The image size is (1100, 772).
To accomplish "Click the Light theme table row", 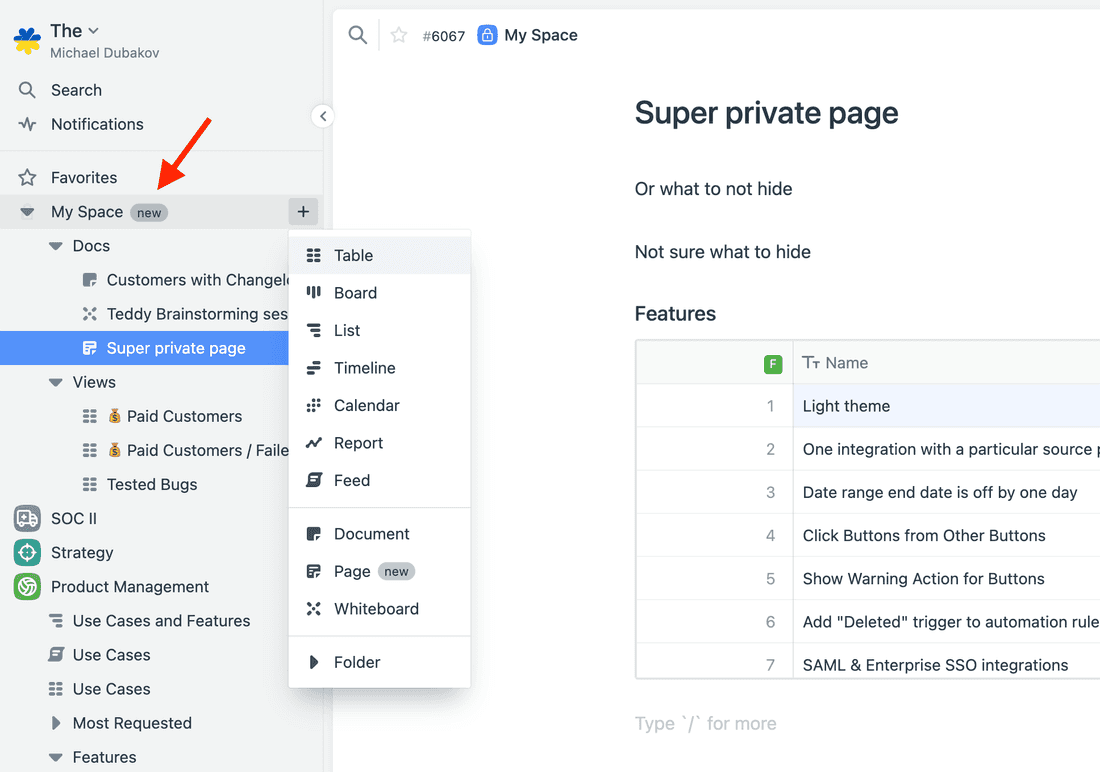I will tap(846, 406).
